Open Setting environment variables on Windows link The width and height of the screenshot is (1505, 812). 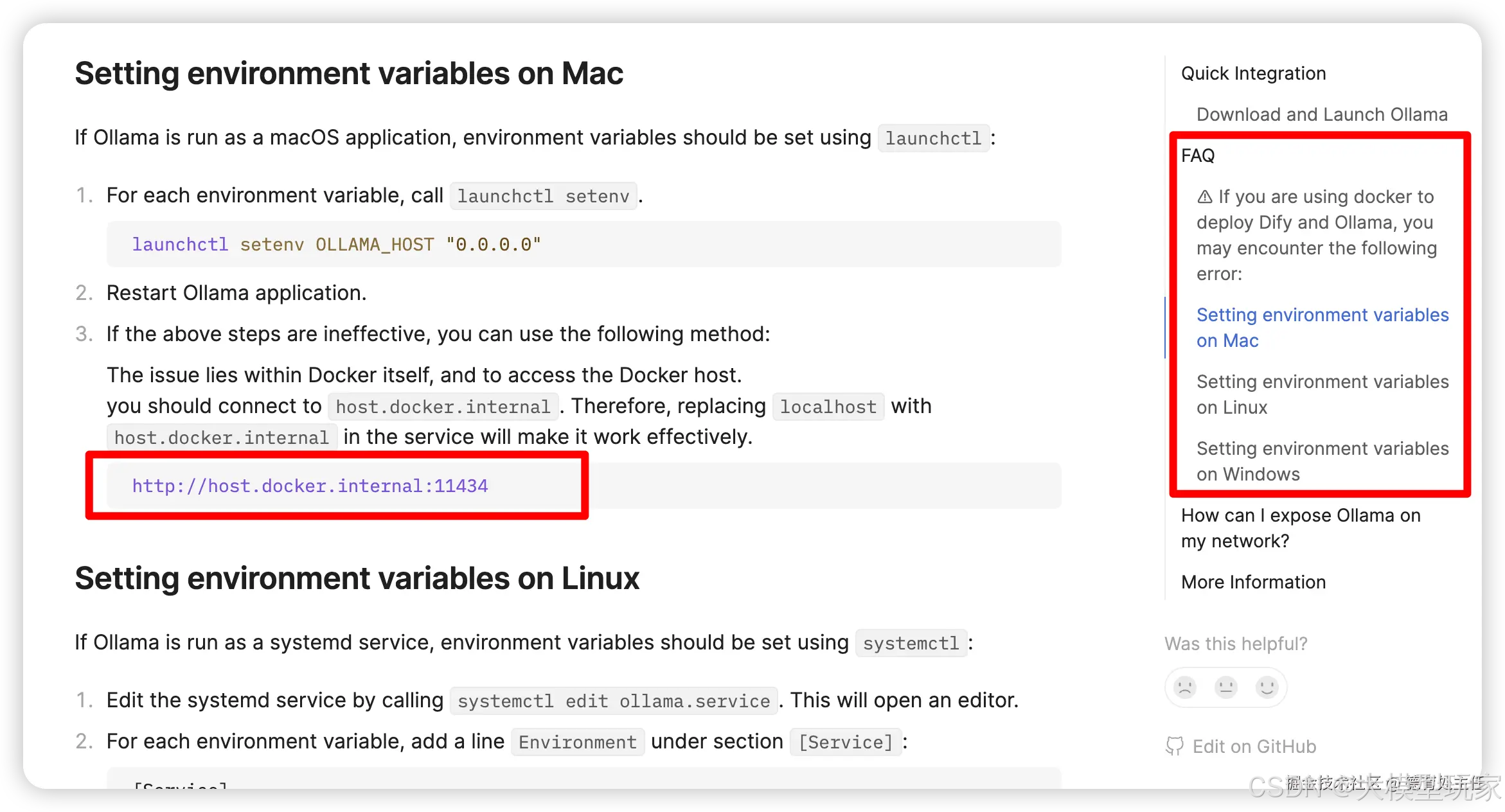click(1322, 461)
